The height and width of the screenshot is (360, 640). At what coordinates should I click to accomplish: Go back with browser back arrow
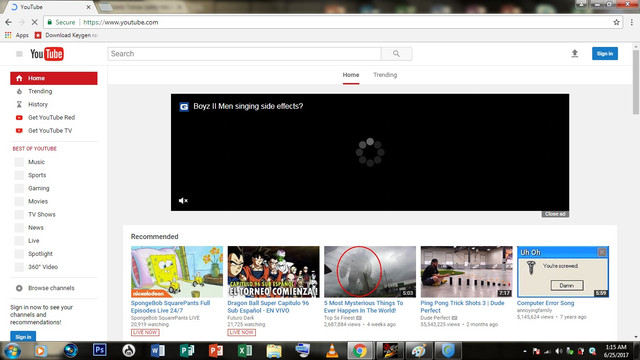pyautogui.click(x=9, y=22)
